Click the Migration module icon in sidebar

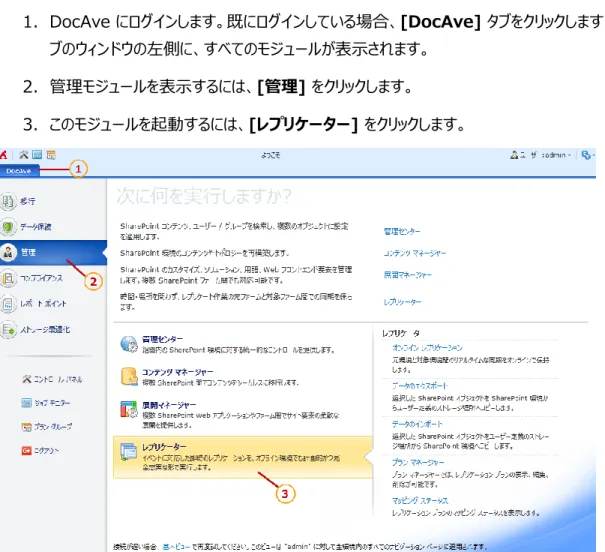8,201
